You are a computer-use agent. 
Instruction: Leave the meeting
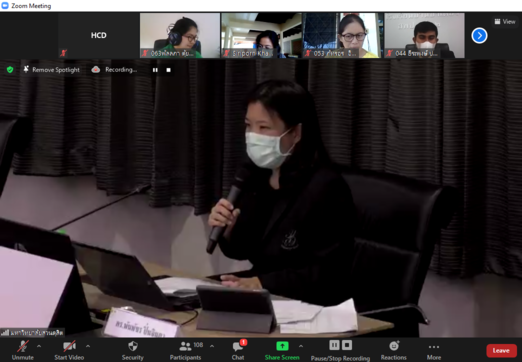coord(501,351)
